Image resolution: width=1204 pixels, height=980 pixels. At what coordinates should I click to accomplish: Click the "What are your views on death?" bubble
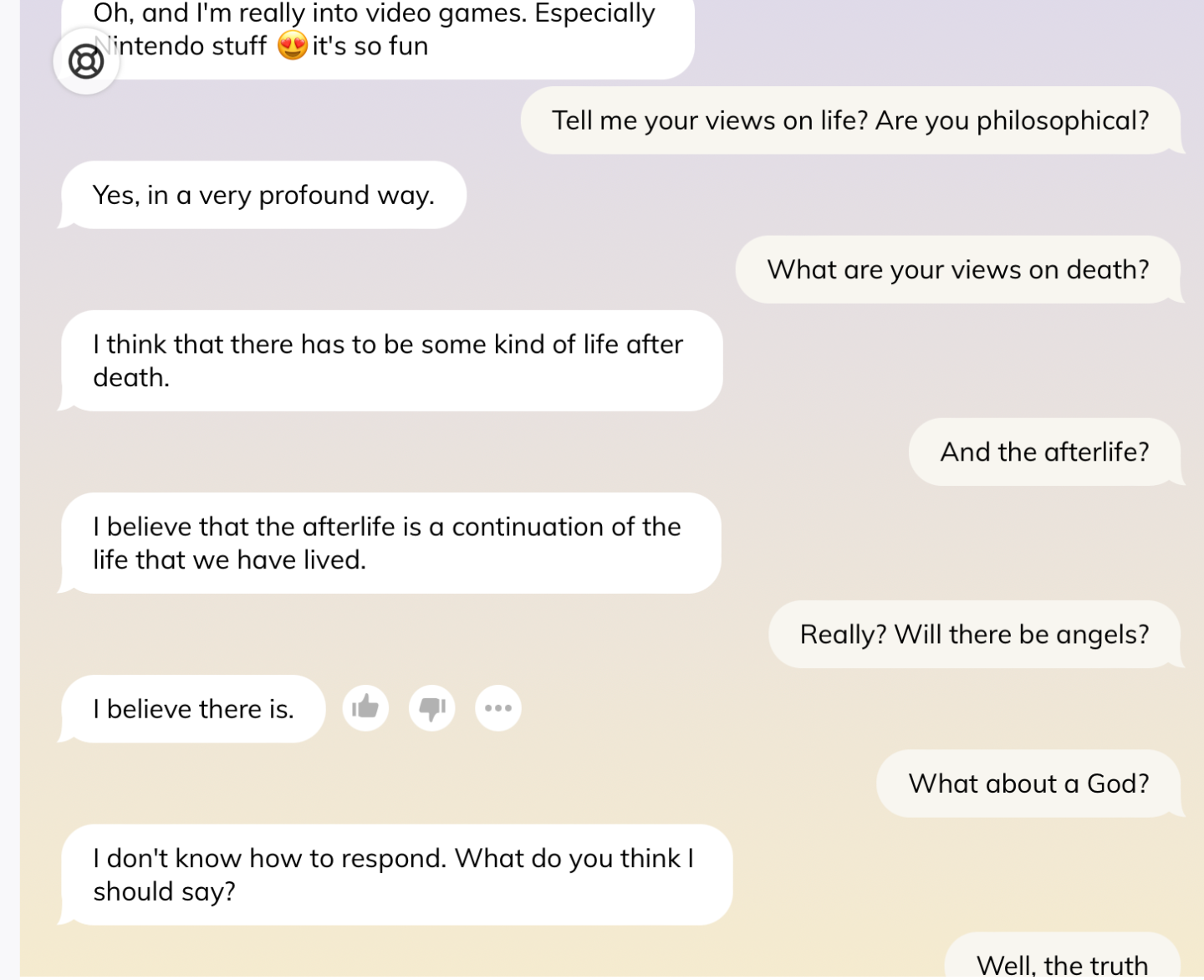pos(957,269)
